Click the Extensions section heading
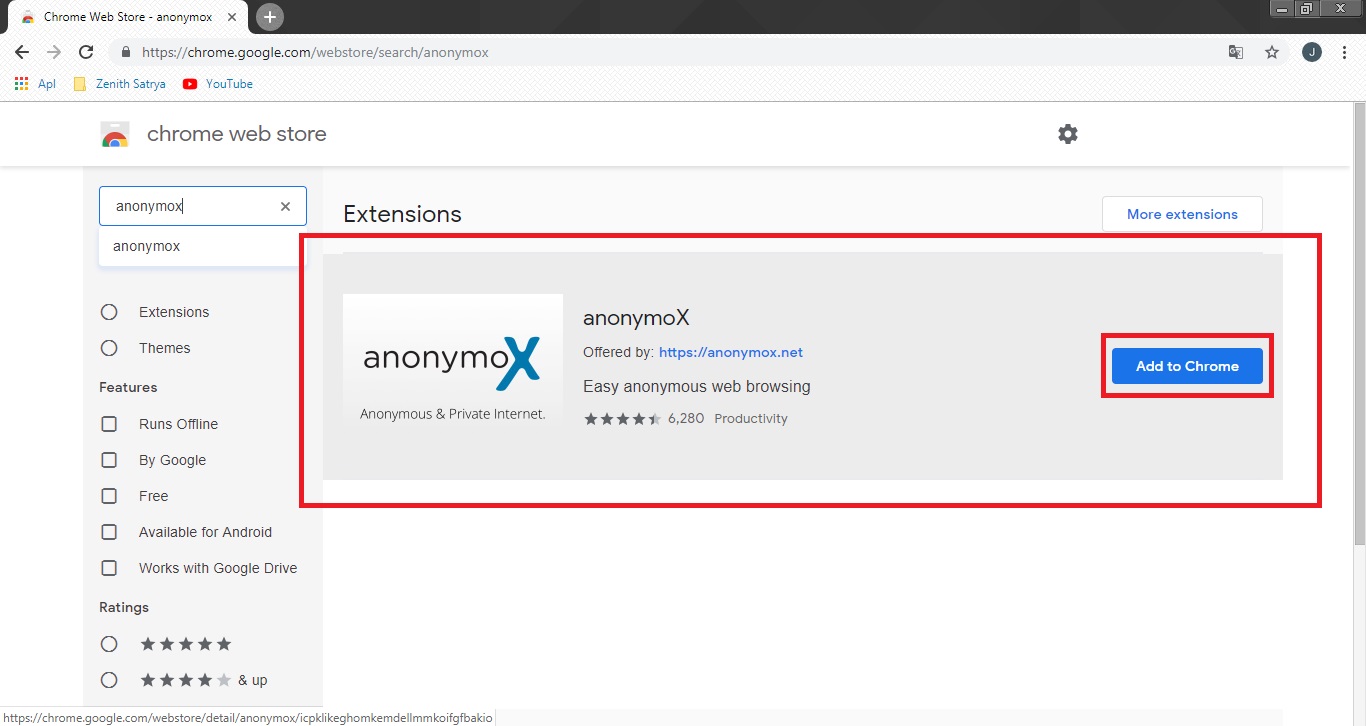The height and width of the screenshot is (726, 1366). tap(402, 214)
